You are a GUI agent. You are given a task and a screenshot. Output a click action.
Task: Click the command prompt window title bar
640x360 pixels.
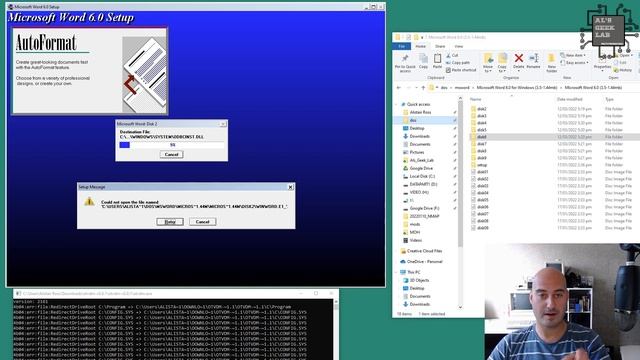click(176, 293)
